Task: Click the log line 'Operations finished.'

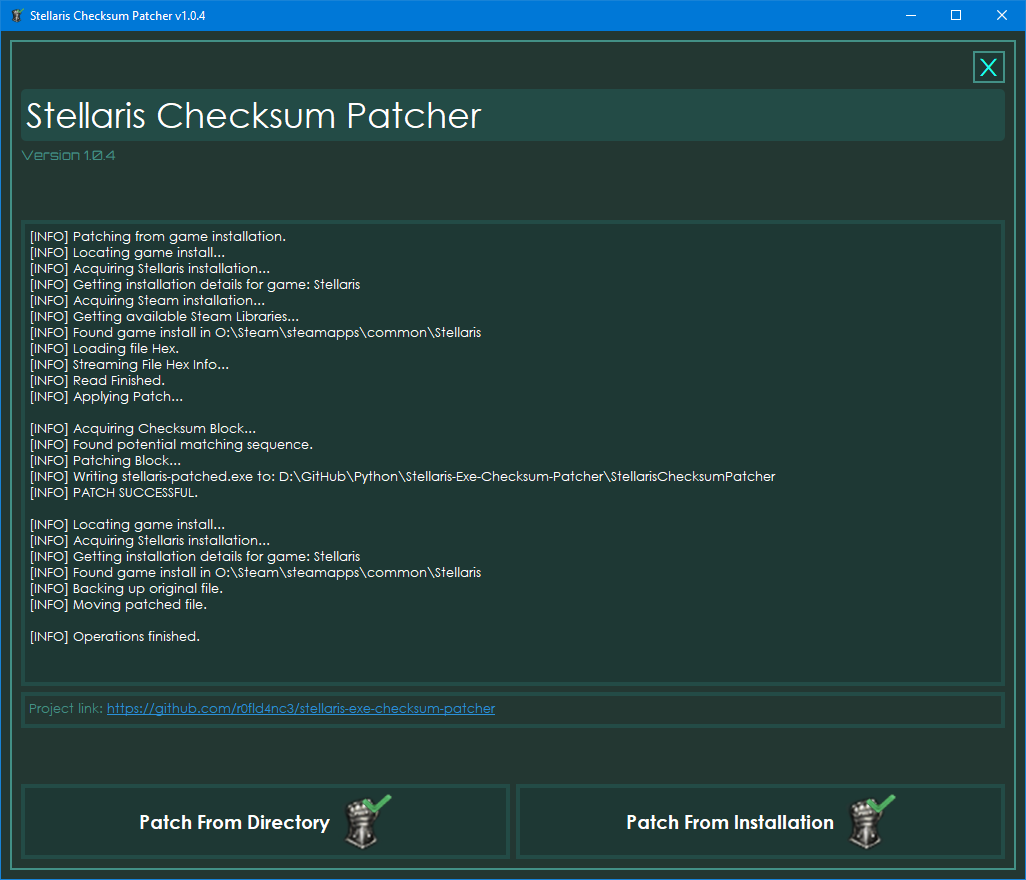Action: point(115,637)
